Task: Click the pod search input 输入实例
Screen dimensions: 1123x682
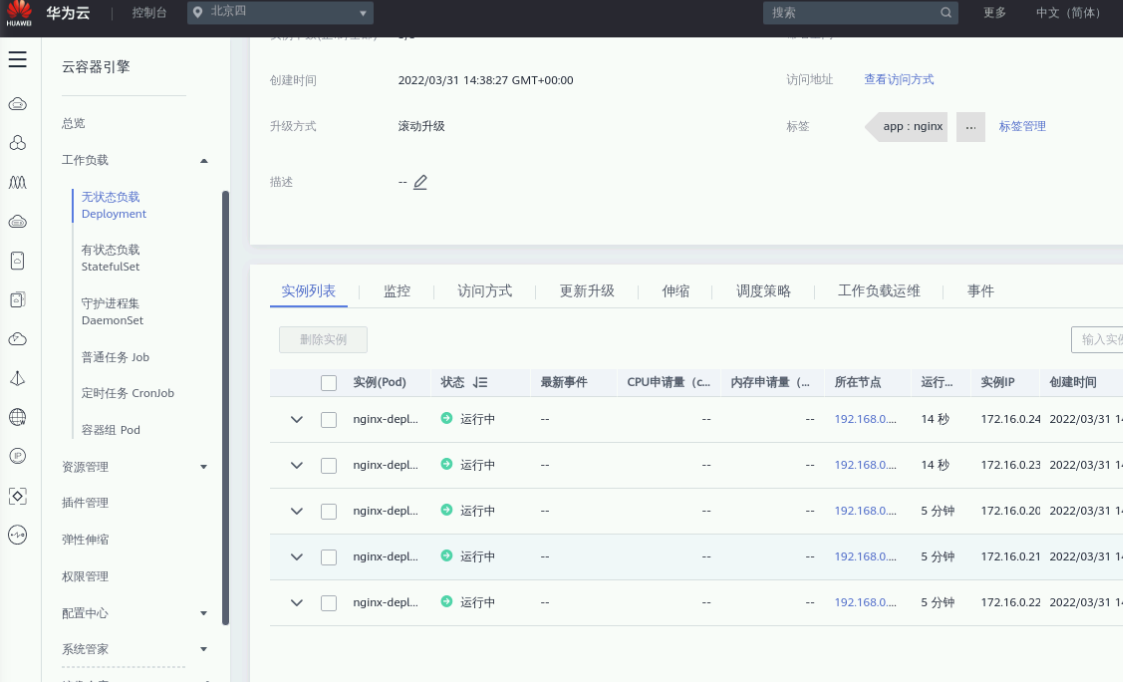Action: 1097,340
